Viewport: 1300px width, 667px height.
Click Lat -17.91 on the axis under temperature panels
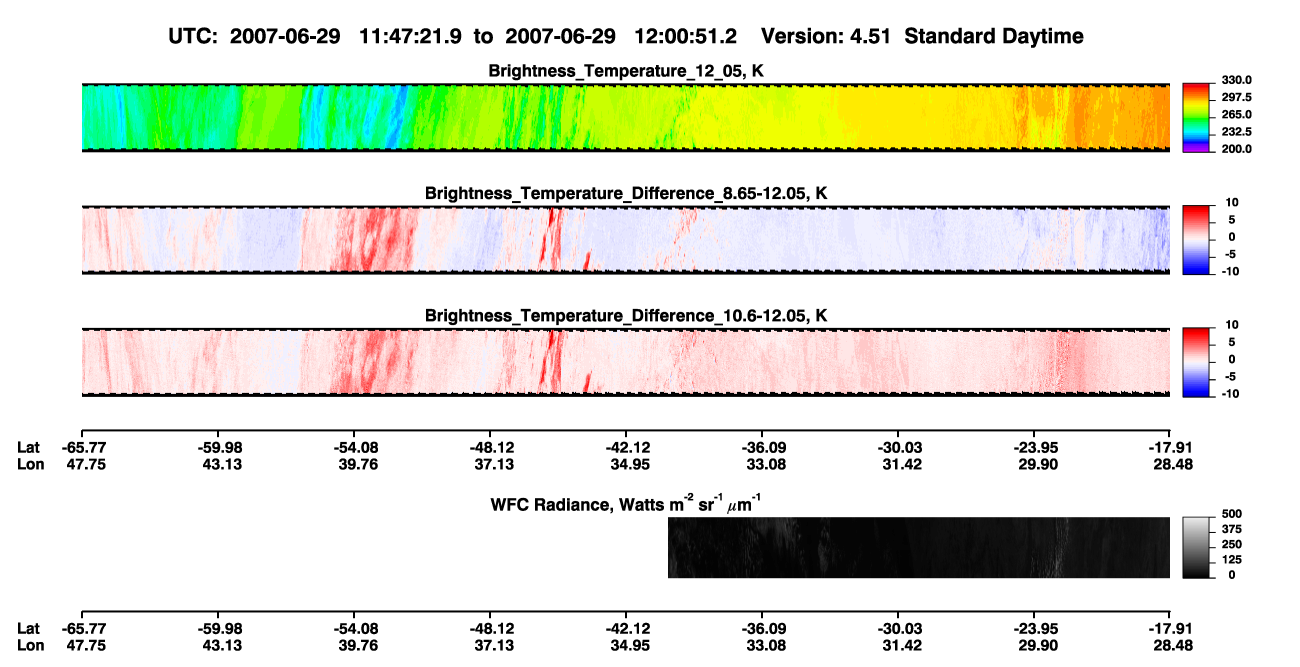(x=1170, y=448)
